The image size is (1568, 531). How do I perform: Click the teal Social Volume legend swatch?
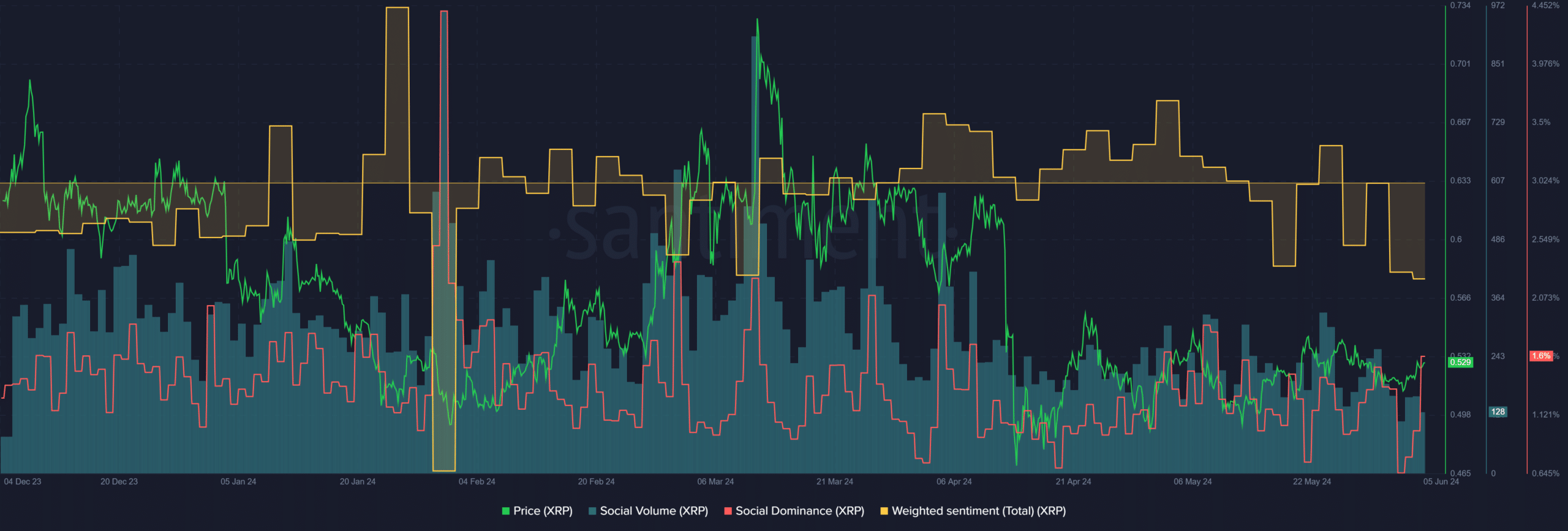click(592, 511)
